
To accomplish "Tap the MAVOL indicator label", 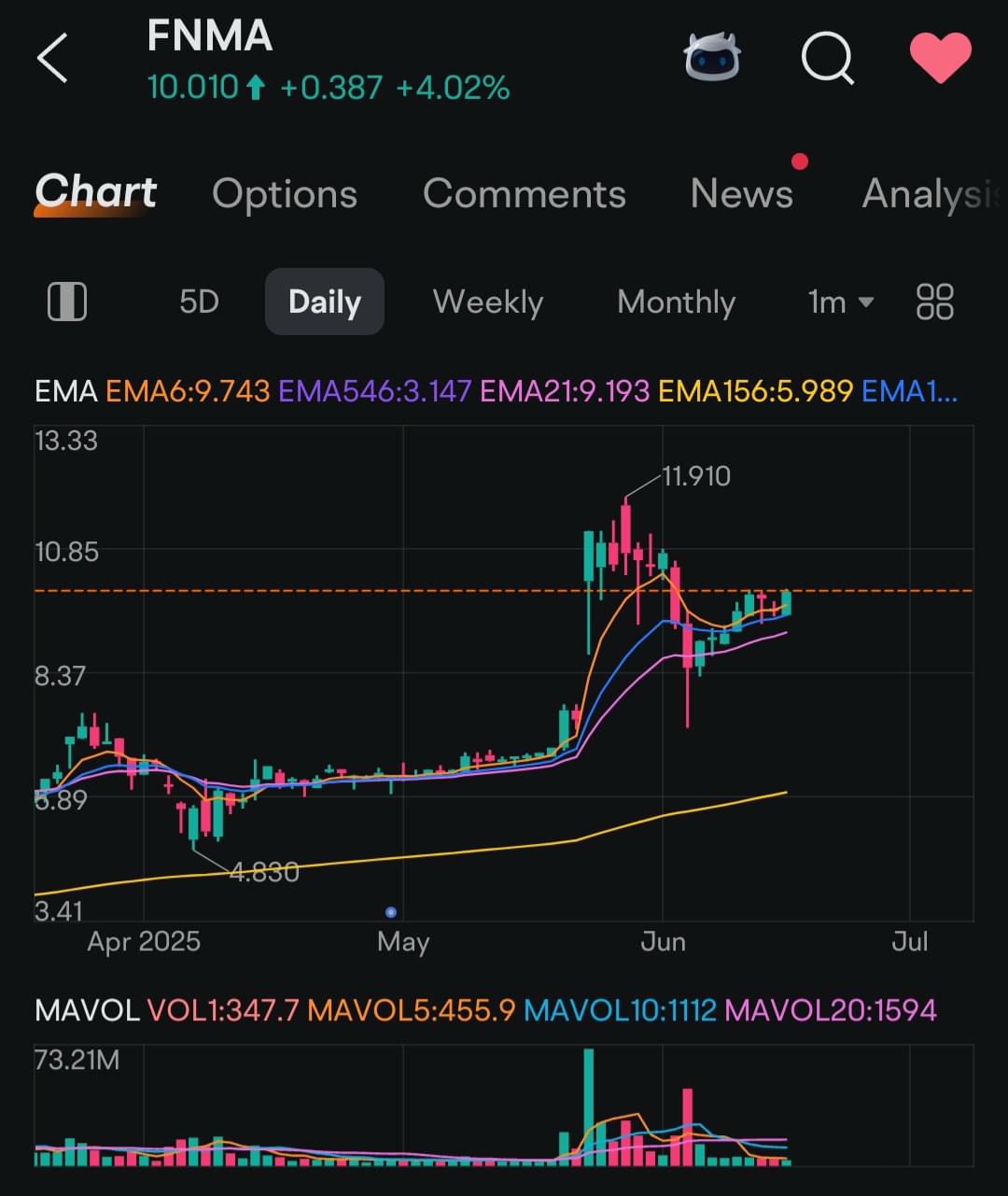I will 87,1009.
